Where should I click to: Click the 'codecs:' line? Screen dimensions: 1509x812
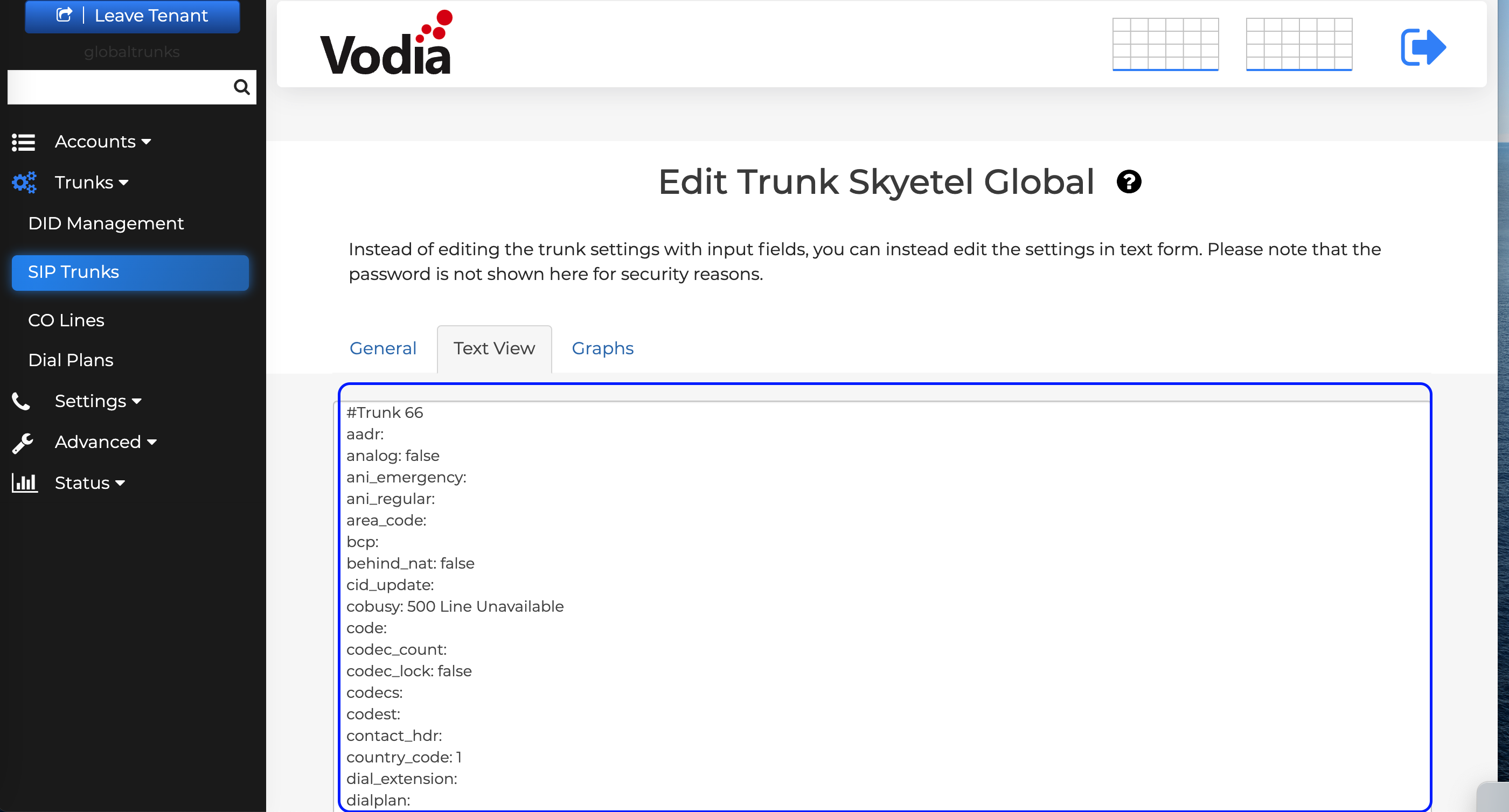tap(374, 692)
